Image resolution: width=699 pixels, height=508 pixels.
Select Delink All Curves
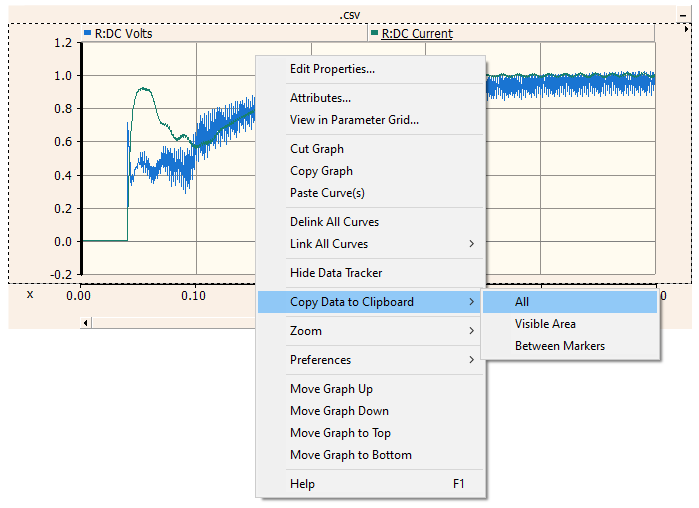click(334, 222)
